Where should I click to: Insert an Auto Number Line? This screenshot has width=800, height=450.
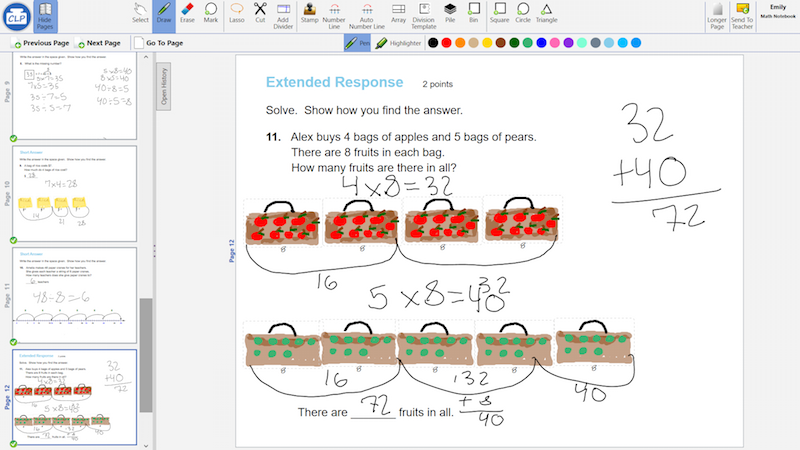[367, 16]
